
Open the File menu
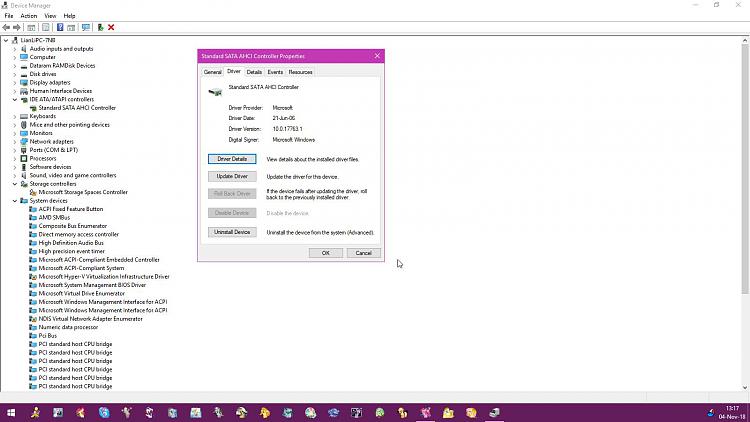(x=9, y=16)
